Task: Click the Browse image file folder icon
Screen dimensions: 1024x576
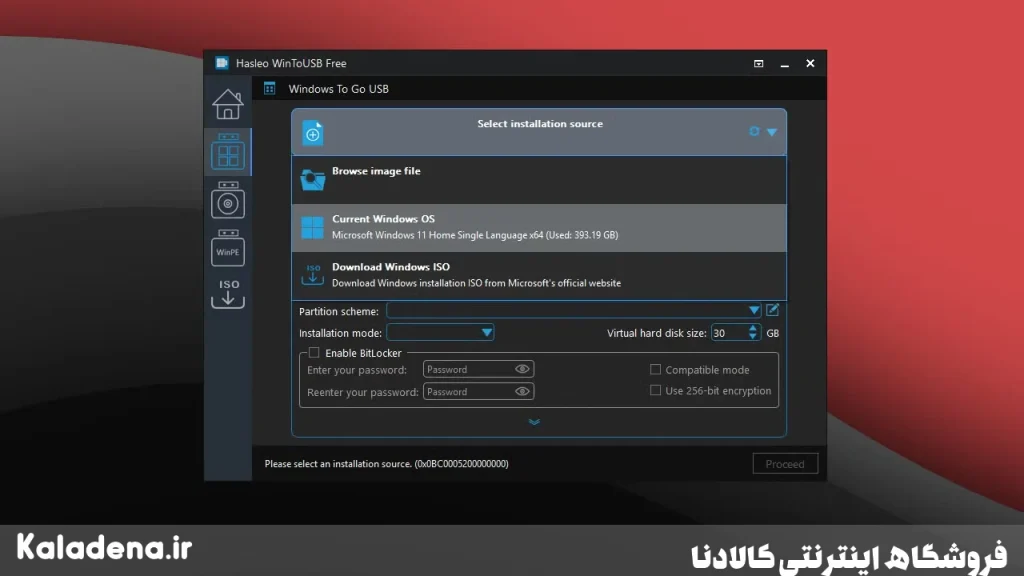Action: click(x=313, y=180)
